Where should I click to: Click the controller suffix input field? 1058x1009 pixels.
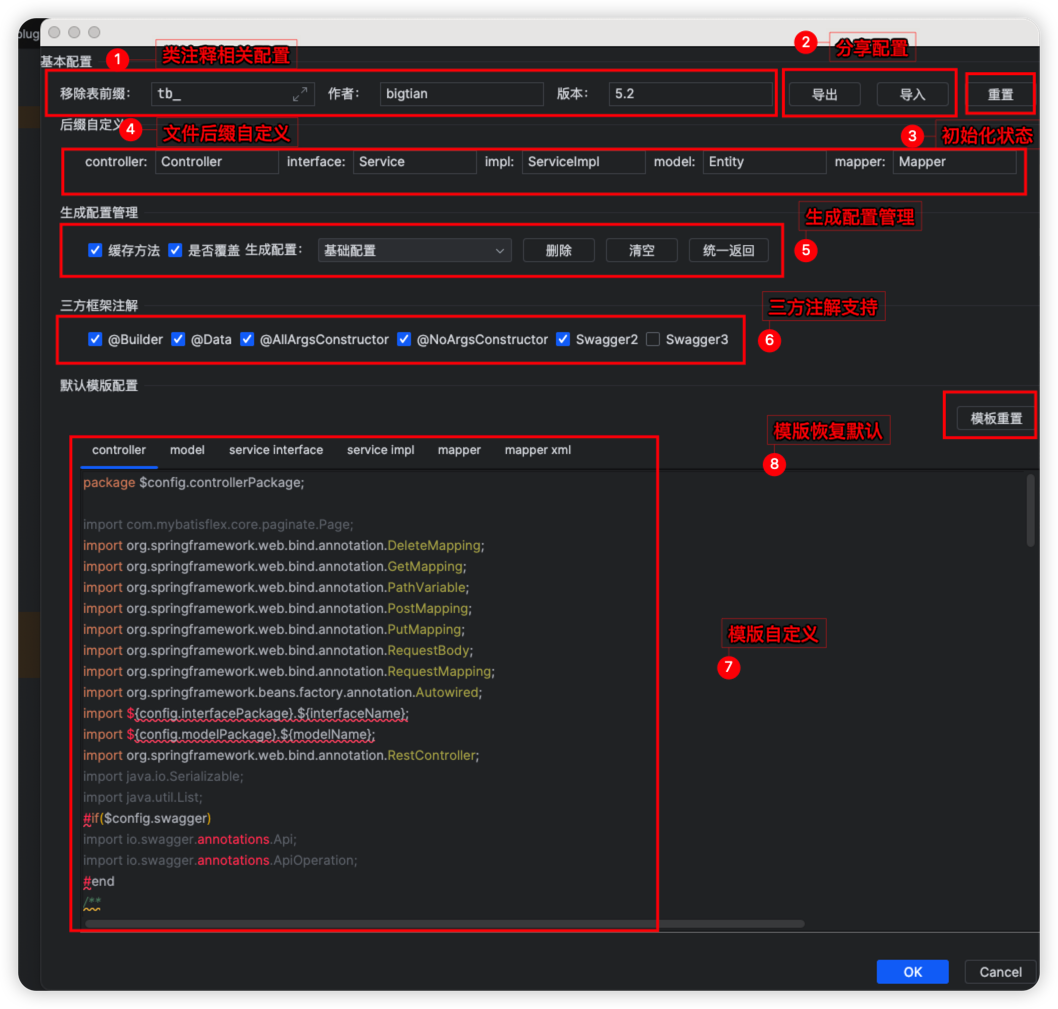point(217,162)
